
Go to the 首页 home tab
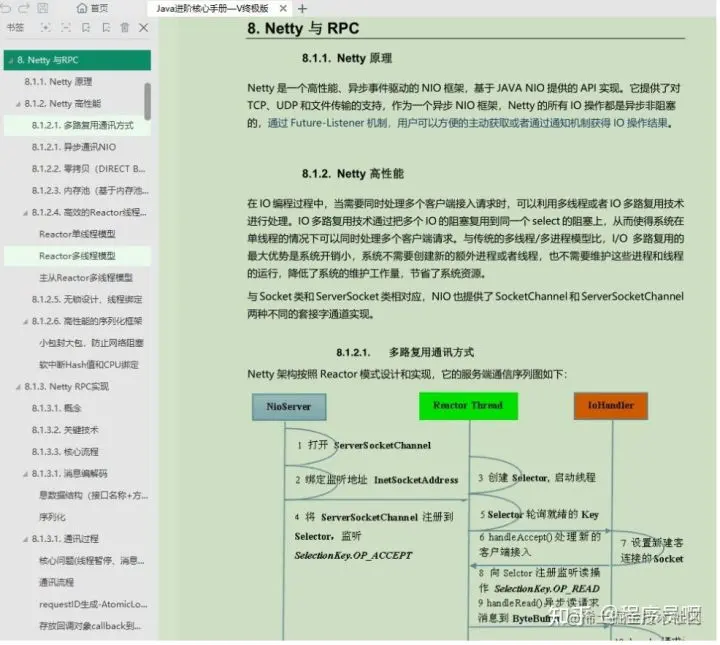[x=92, y=8]
